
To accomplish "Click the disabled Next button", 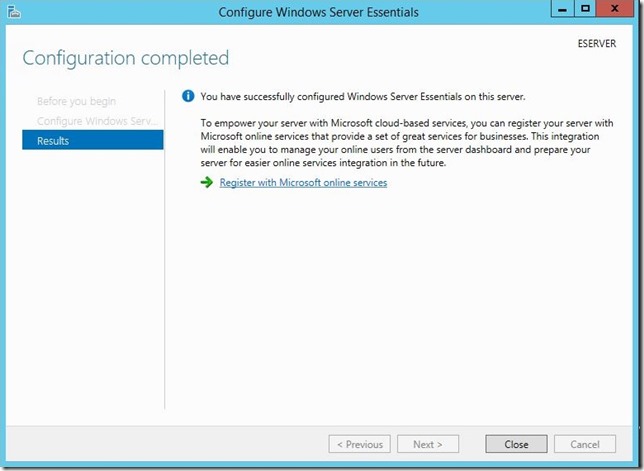I will [428, 444].
